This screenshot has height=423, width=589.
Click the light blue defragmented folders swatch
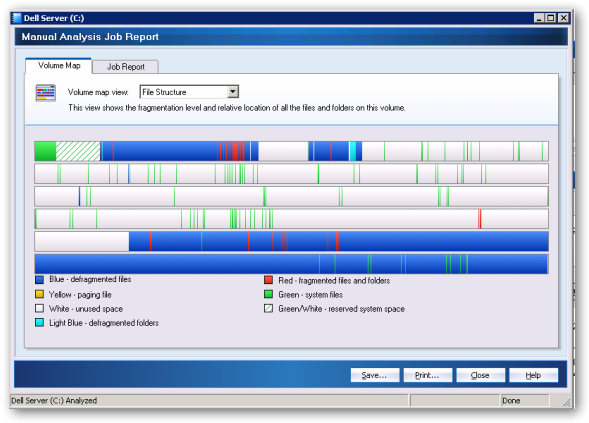39,322
